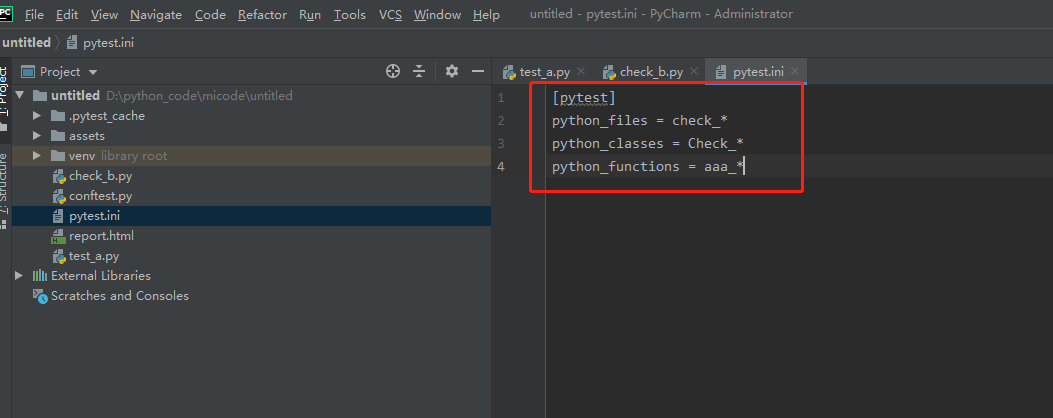Toggle the Structure side tool window
Image resolution: width=1053 pixels, height=418 pixels.
point(4,192)
